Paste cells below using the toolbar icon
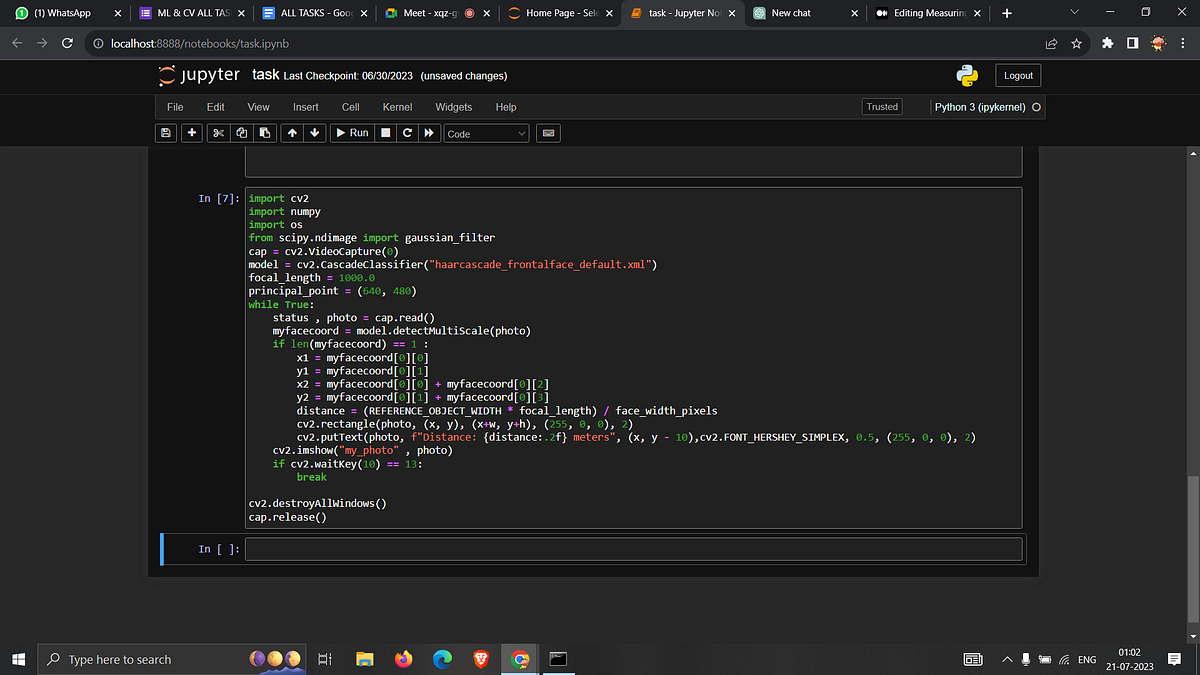The width and height of the screenshot is (1200, 675). (265, 133)
